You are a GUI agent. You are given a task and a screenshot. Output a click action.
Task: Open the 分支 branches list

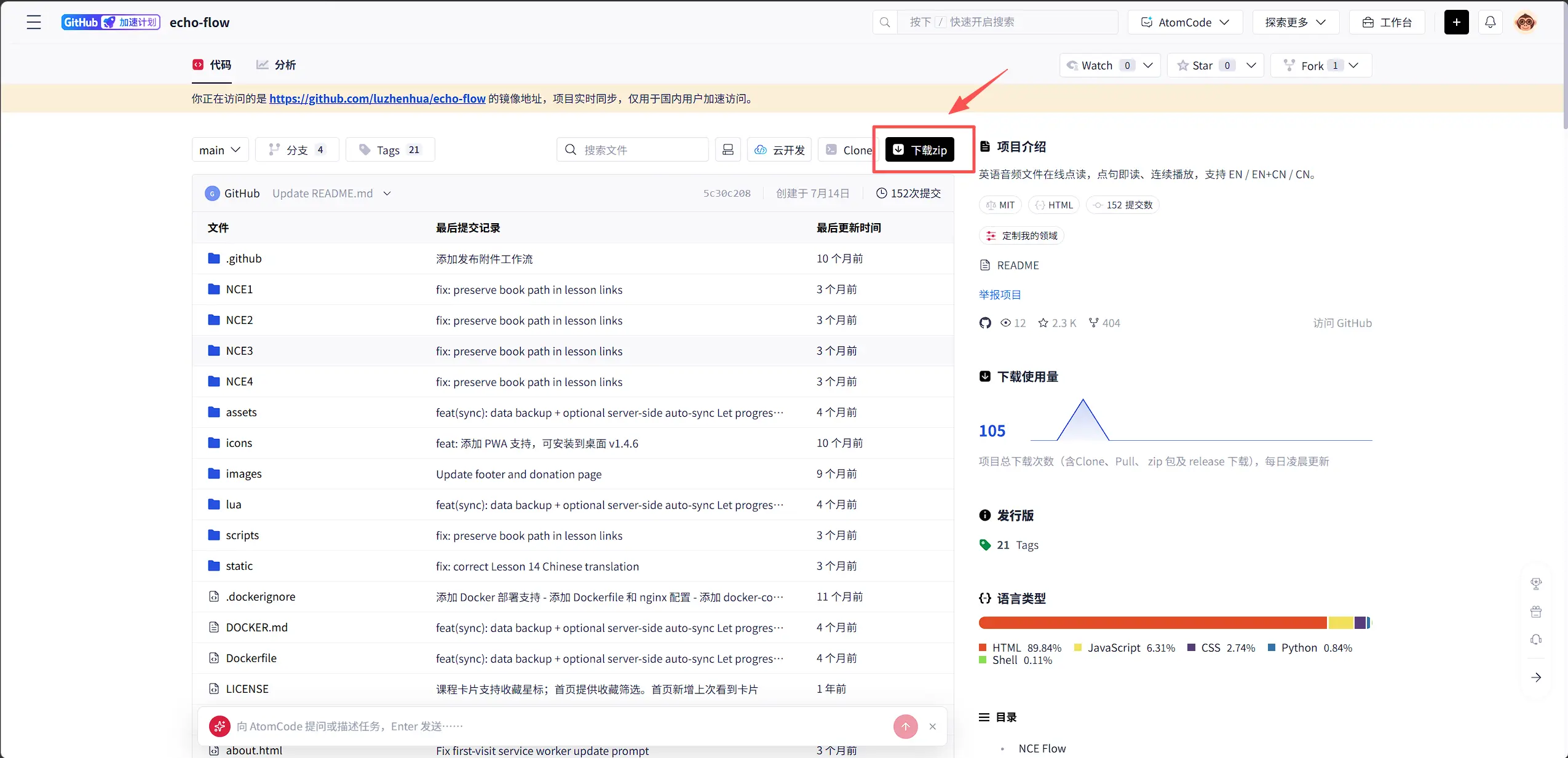pyautogui.click(x=297, y=150)
